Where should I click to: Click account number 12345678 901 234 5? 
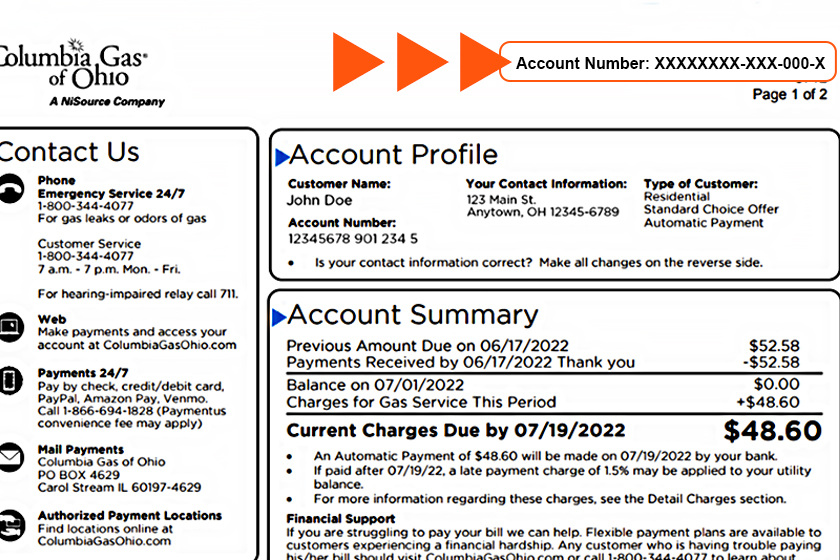coord(352,239)
